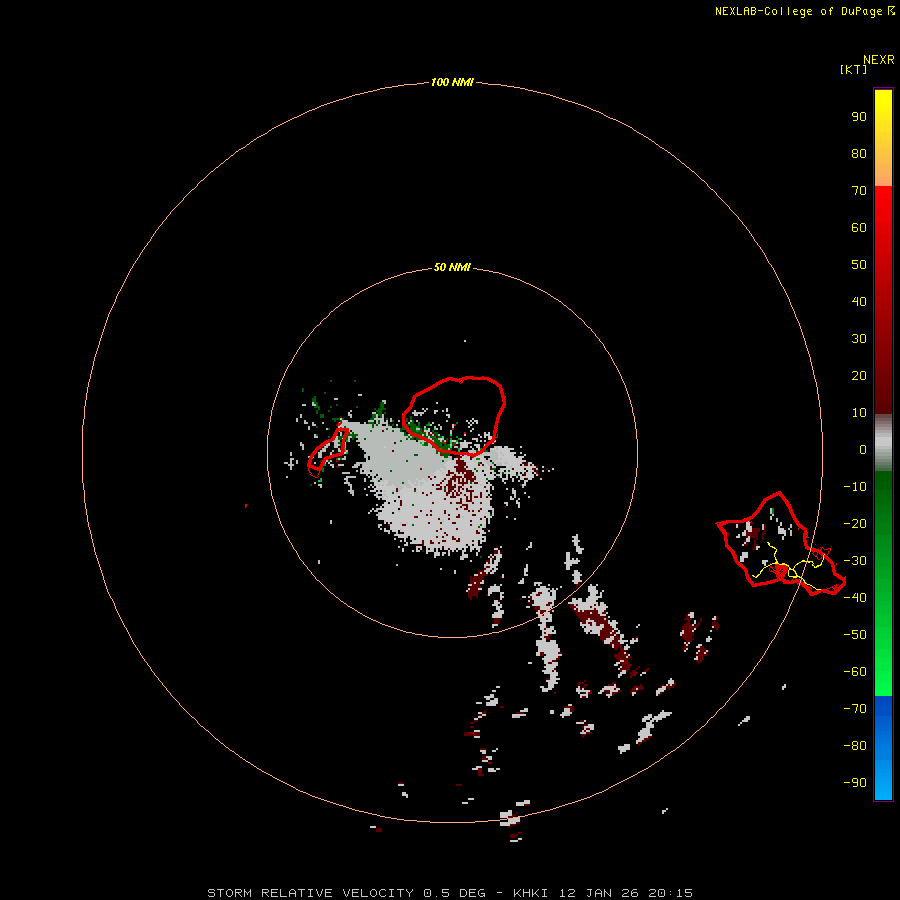
Task: Click the -40 value on the velocity scale
Action: coord(855,598)
